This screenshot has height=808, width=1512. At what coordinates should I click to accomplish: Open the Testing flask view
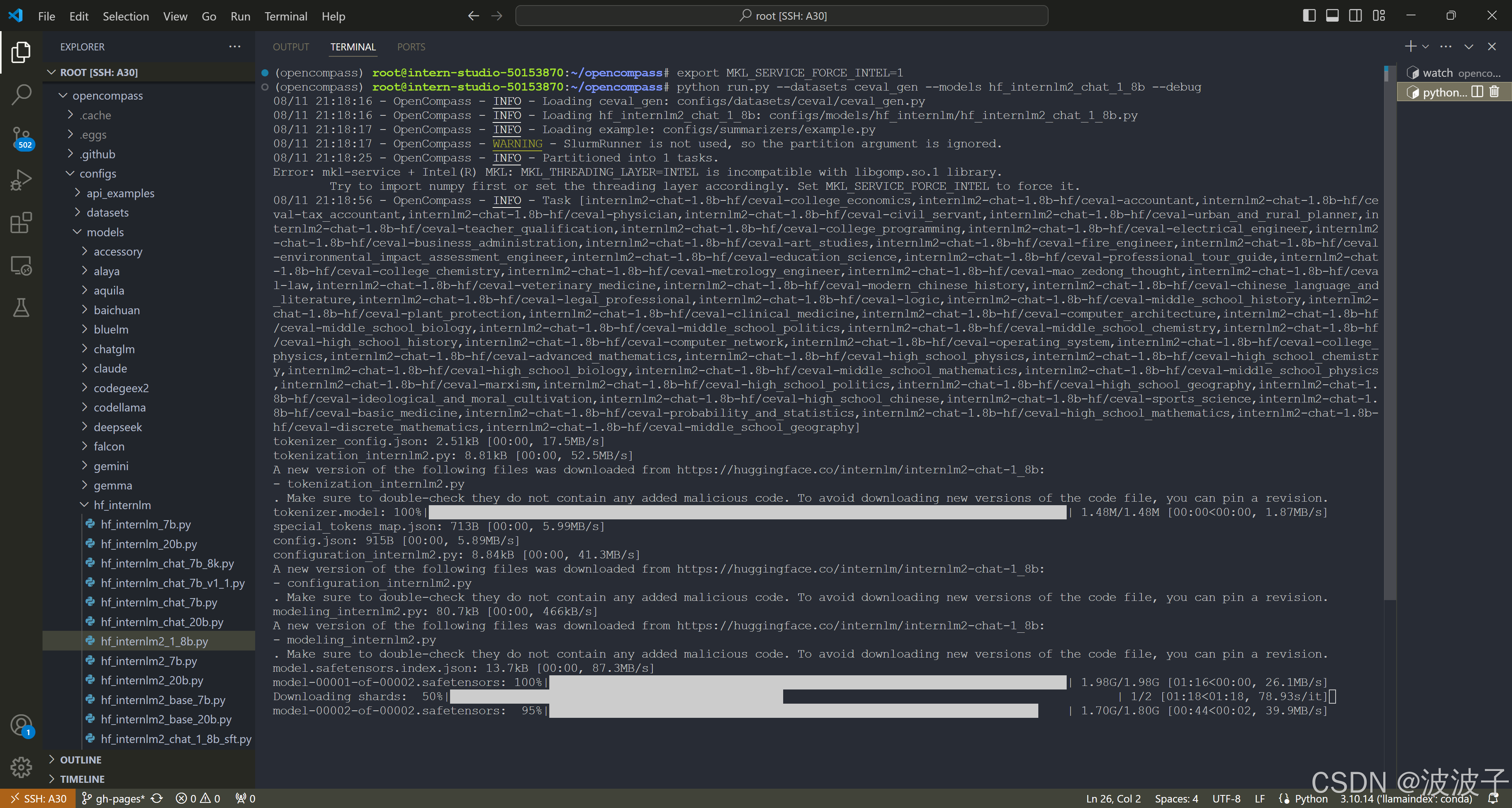click(x=21, y=308)
